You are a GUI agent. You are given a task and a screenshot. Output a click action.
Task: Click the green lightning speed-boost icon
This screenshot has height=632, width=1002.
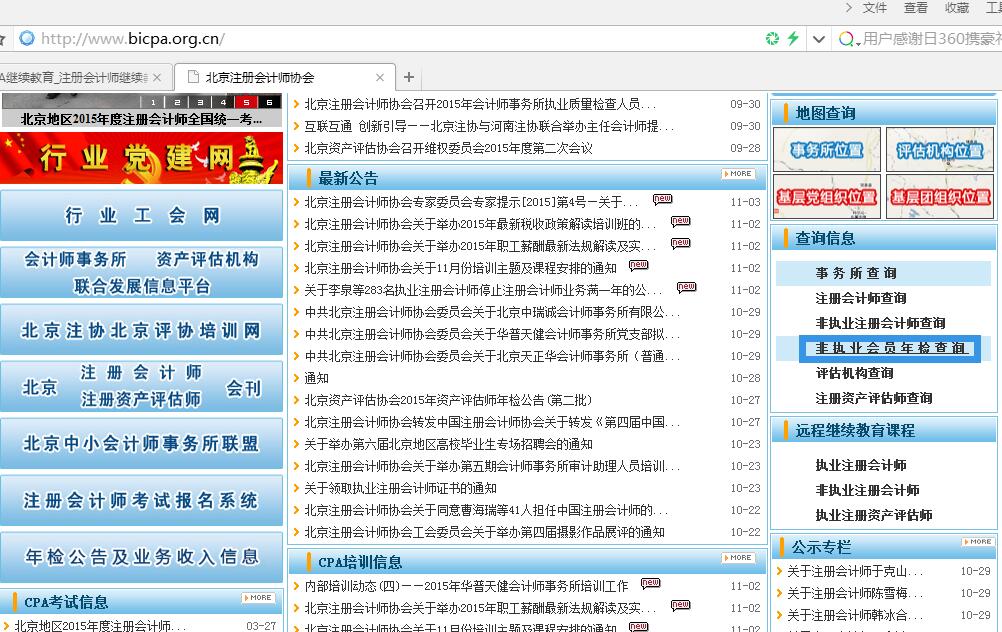coord(792,38)
